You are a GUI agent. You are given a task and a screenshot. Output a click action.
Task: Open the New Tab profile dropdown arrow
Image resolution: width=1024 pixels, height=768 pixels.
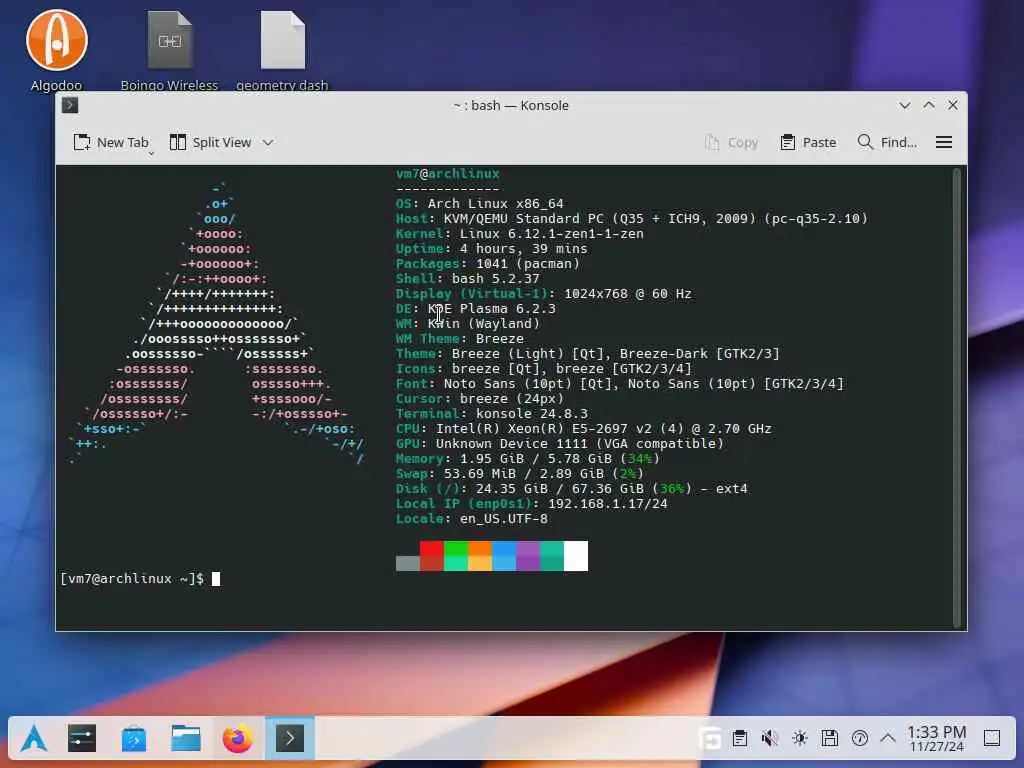click(151, 153)
